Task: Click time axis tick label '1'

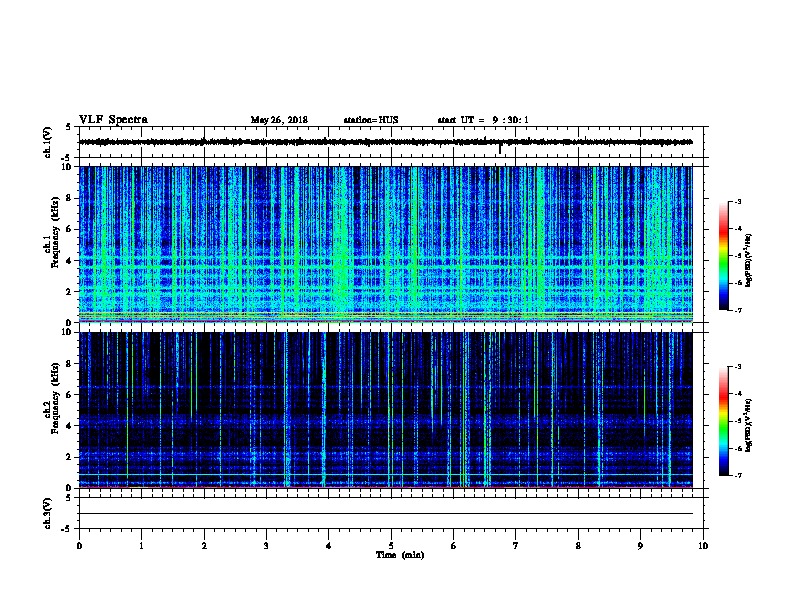Action: pyautogui.click(x=141, y=546)
